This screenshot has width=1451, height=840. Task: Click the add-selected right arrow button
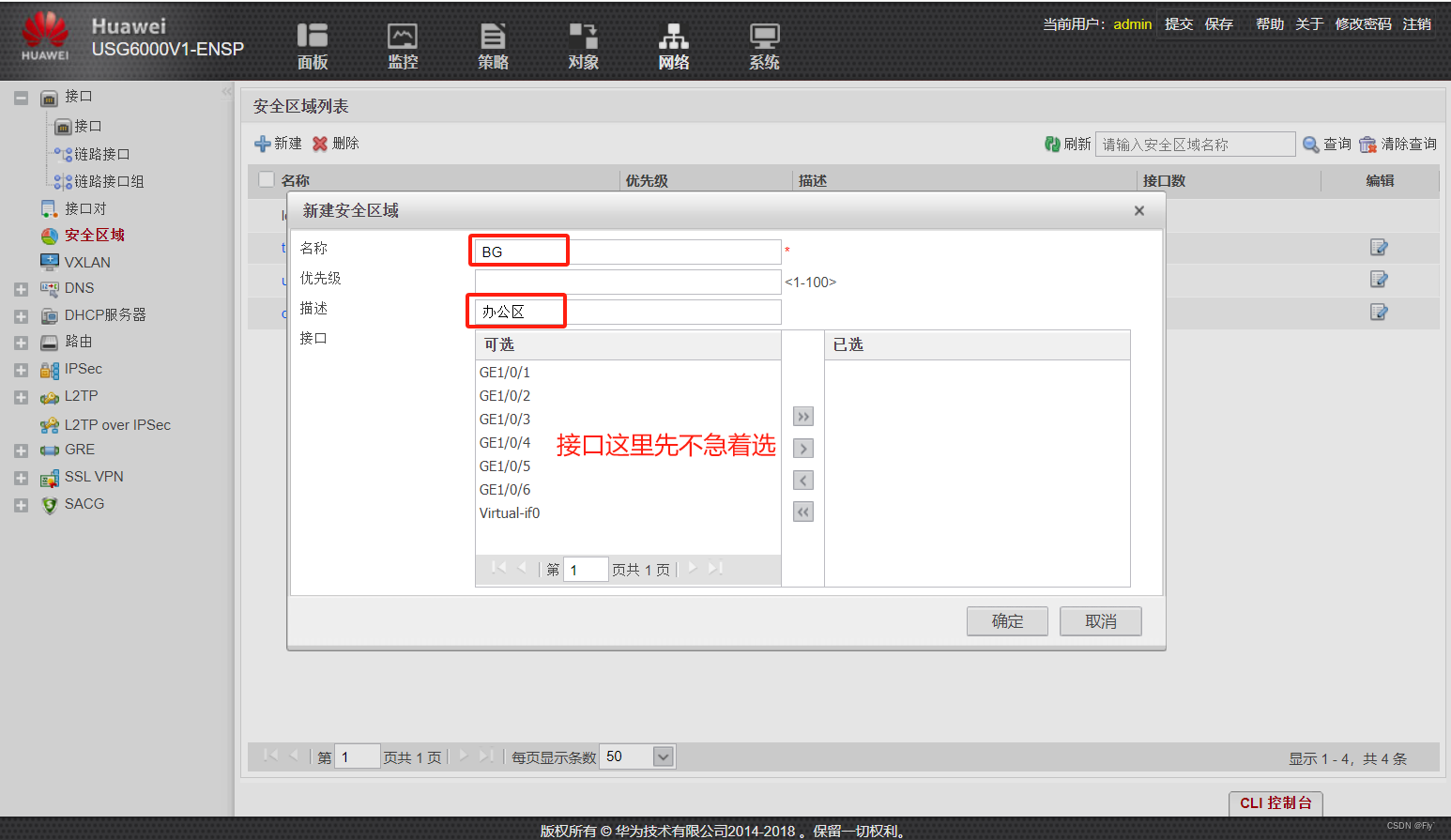point(803,449)
